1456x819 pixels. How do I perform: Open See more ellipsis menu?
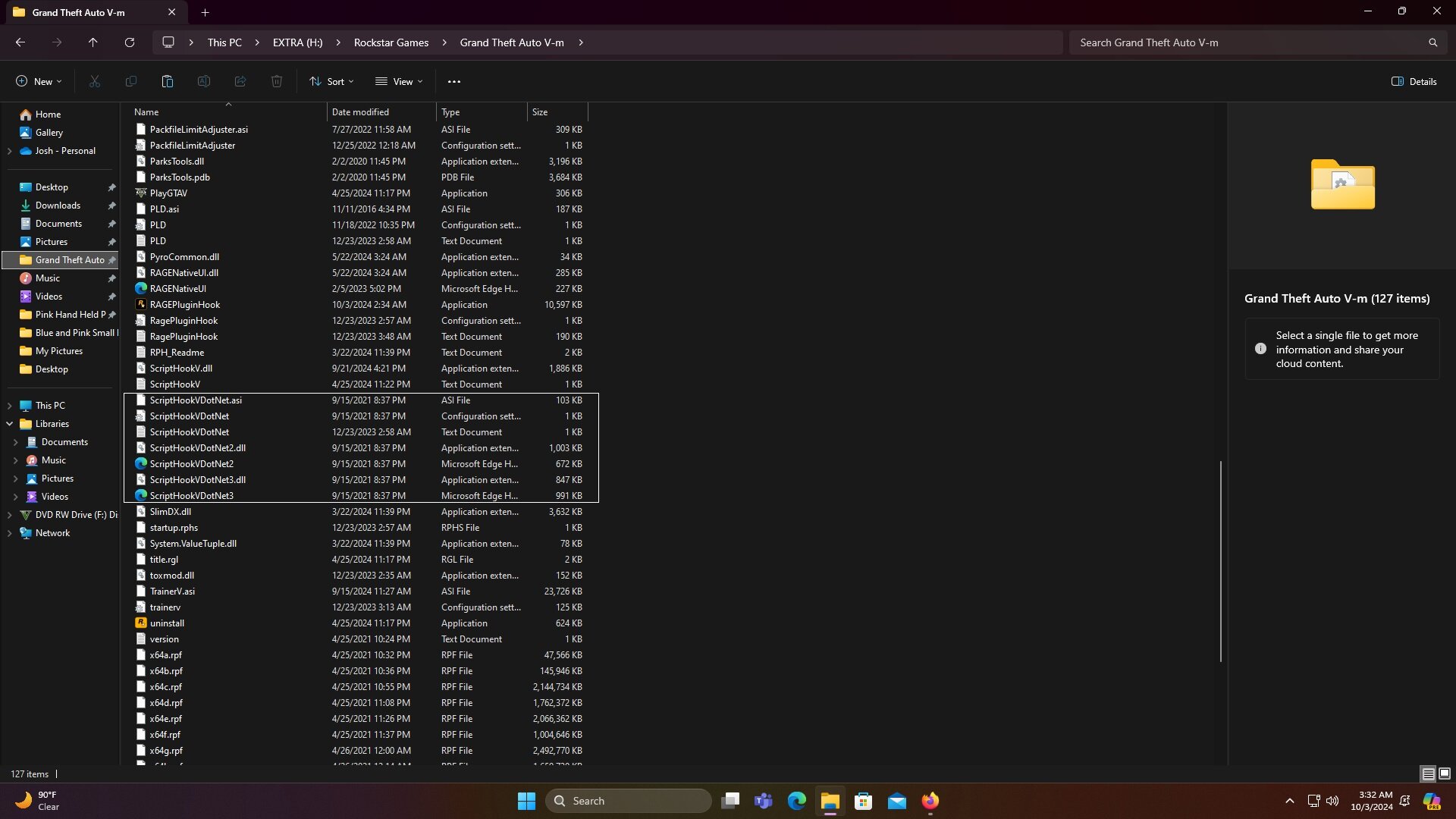[454, 81]
